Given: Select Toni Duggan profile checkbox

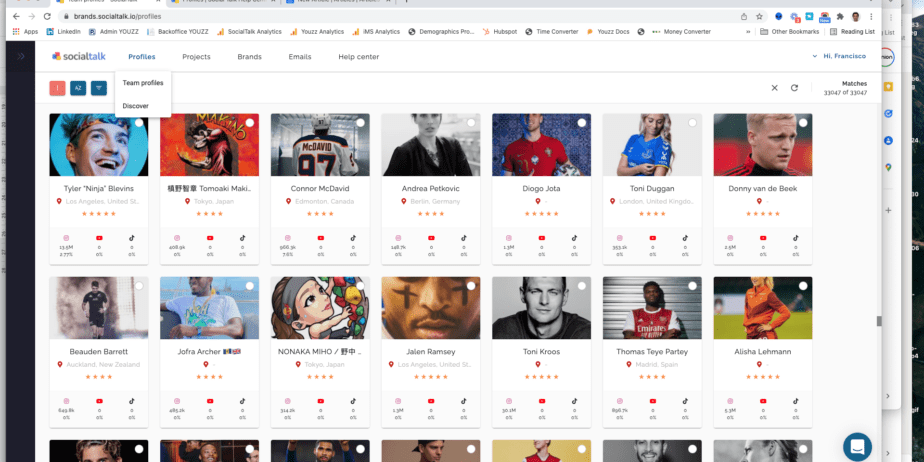Looking at the screenshot, I should coord(692,123).
